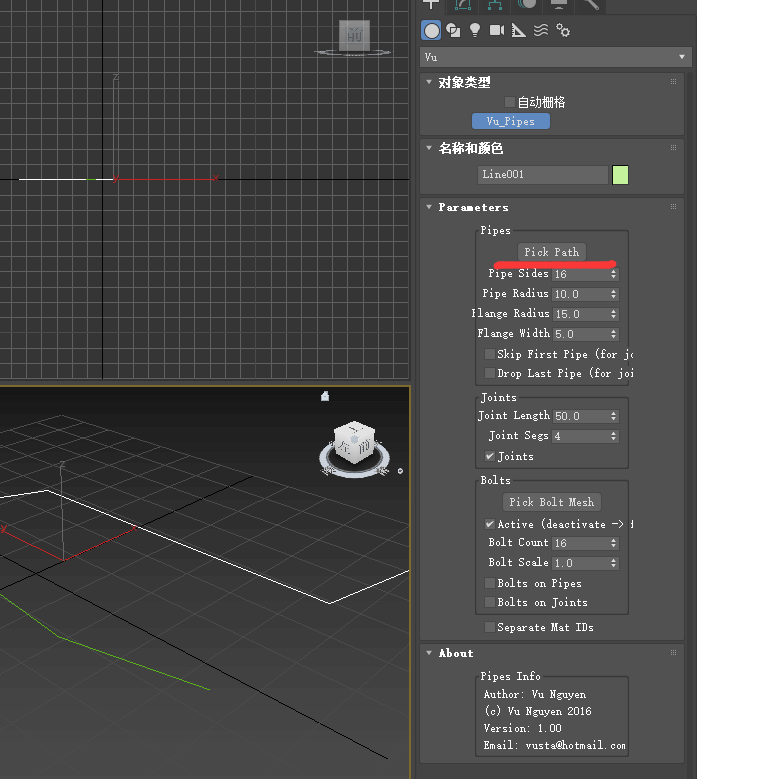The height and width of the screenshot is (779, 765).
Task: Enable Bolts on Pipes checkbox
Action: (x=490, y=583)
